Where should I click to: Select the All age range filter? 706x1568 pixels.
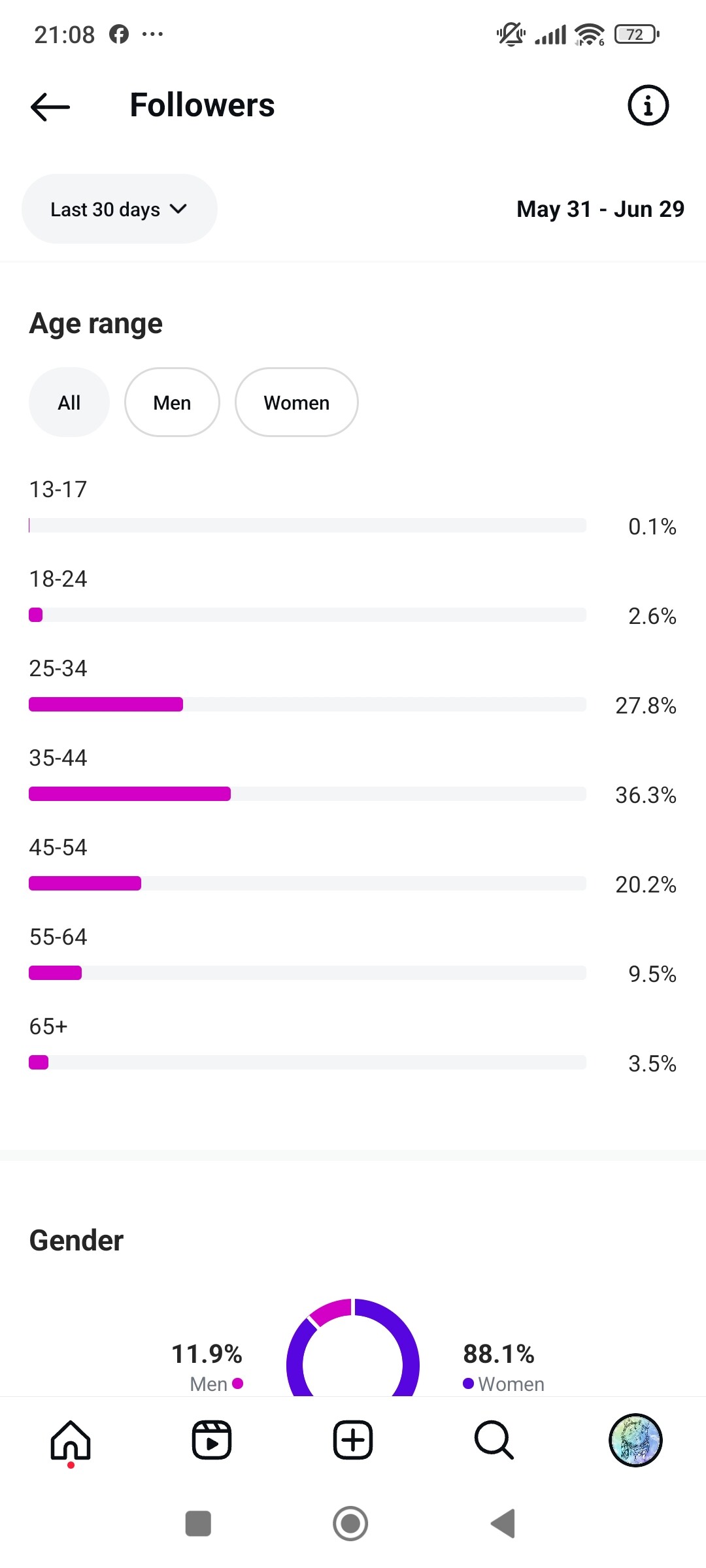[x=69, y=402]
